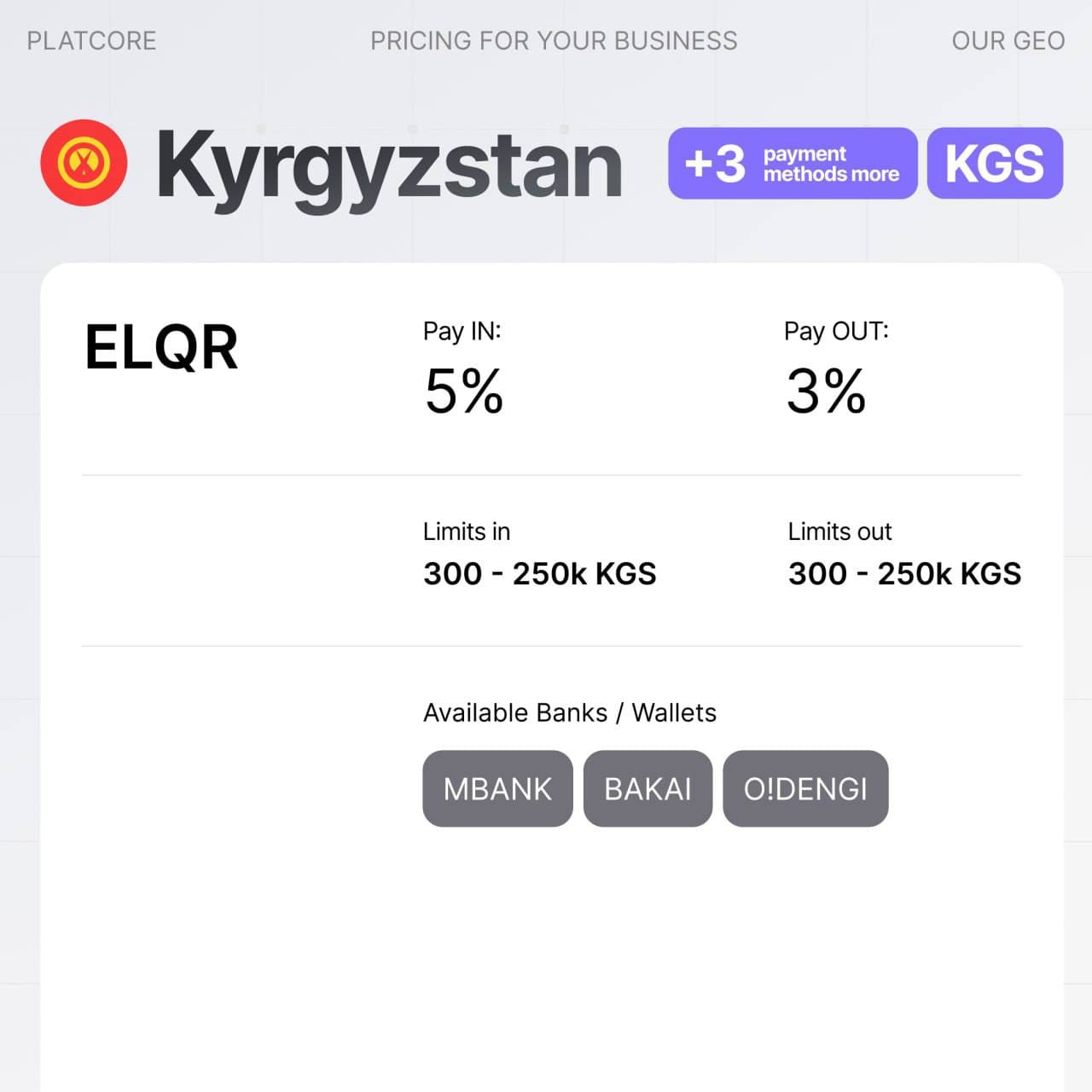Image resolution: width=1092 pixels, height=1092 pixels.
Task: Click the Limits in label
Action: point(466,531)
